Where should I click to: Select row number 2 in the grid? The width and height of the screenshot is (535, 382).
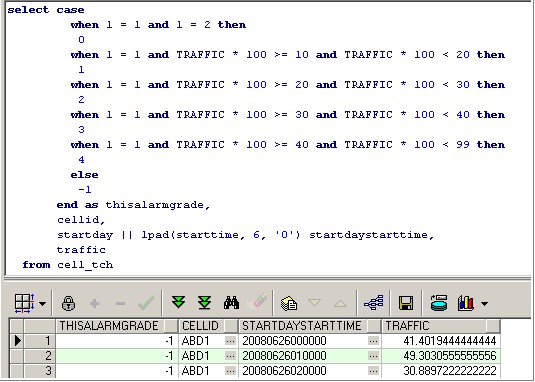pyautogui.click(x=40, y=356)
